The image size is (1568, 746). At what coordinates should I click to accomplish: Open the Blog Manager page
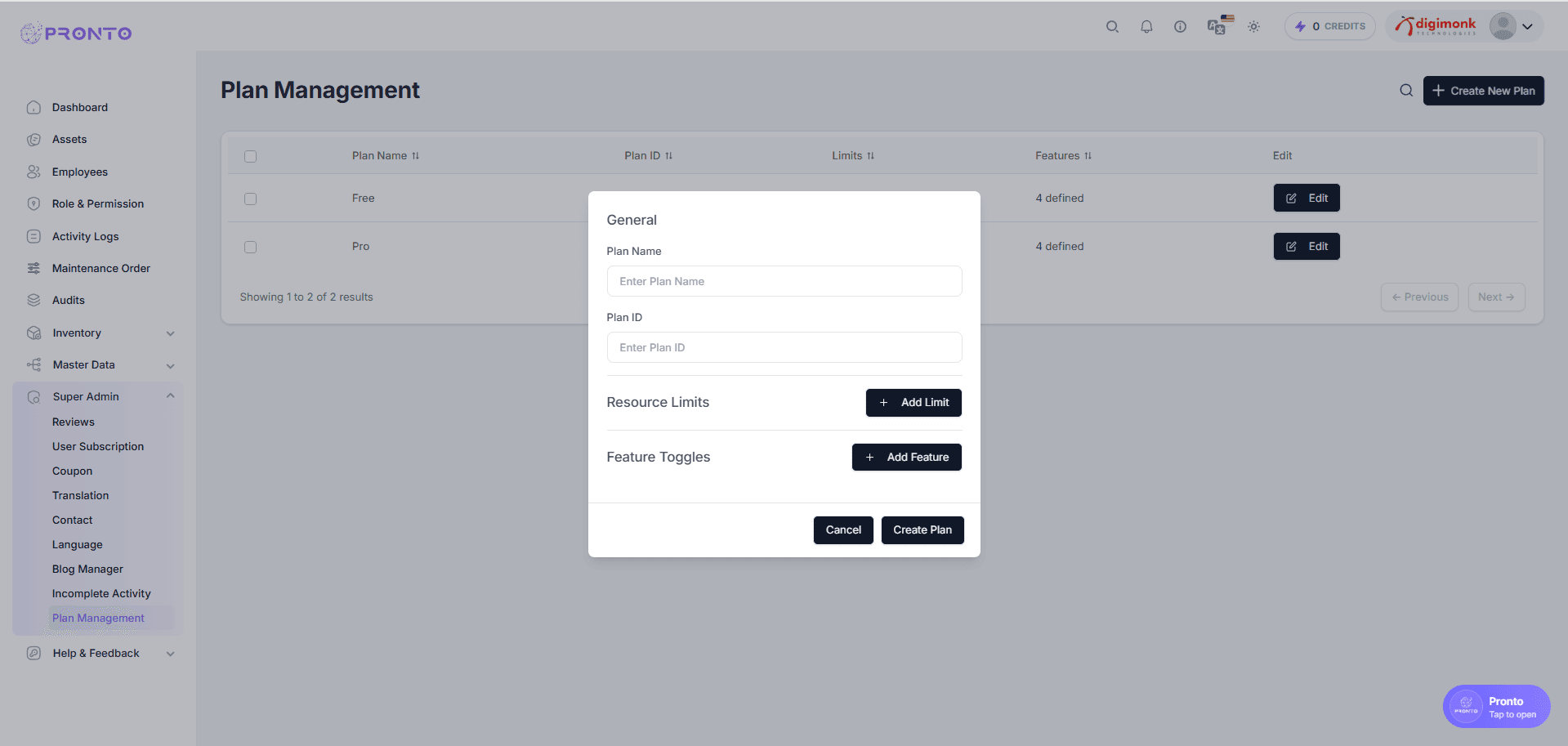click(x=87, y=569)
